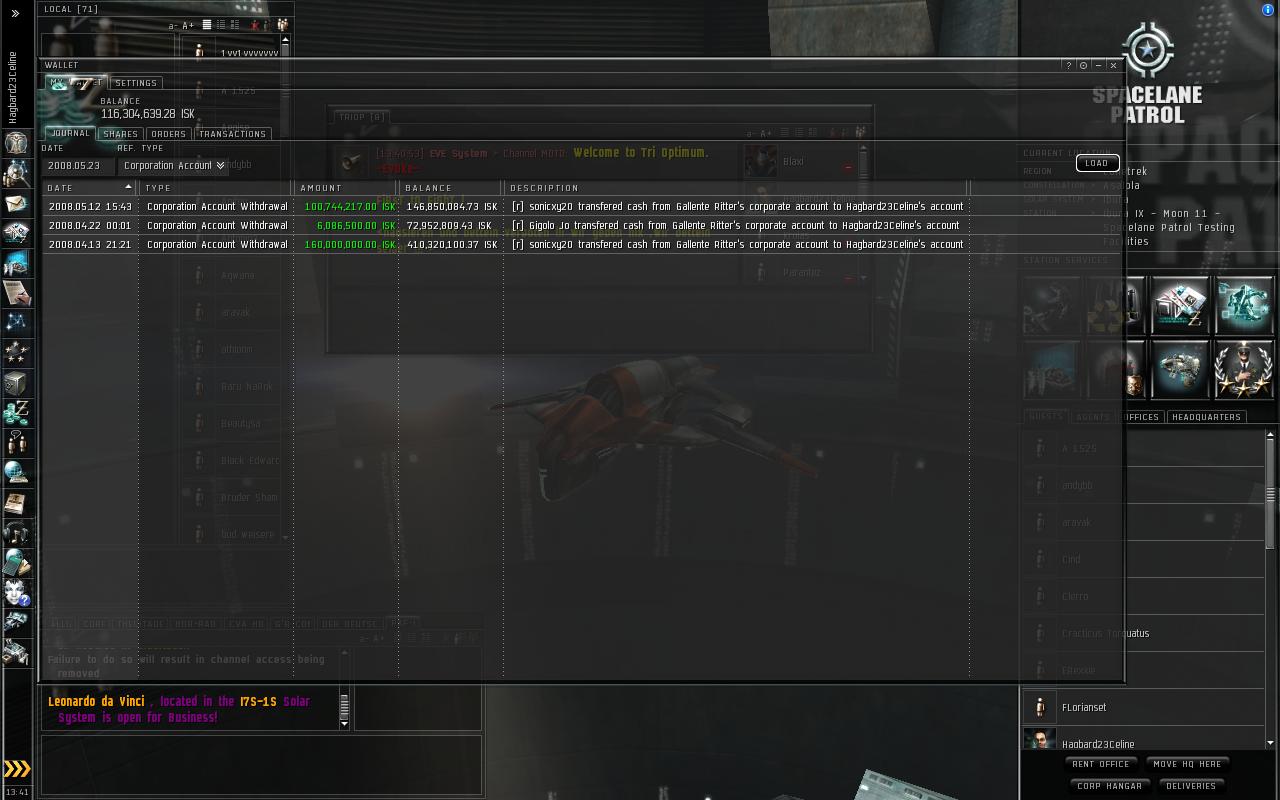This screenshot has width=1280, height=800.
Task: Open the ship fitting station service icon
Action: pyautogui.click(x=1180, y=369)
